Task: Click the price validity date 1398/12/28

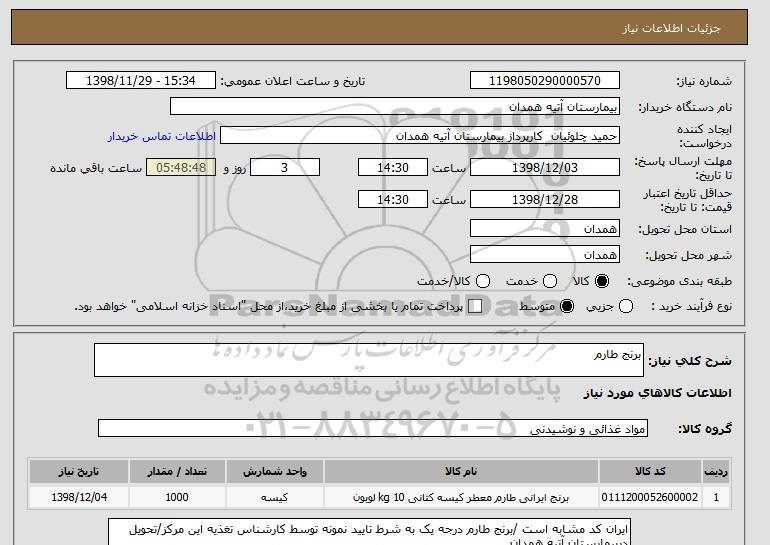Action: [x=545, y=199]
